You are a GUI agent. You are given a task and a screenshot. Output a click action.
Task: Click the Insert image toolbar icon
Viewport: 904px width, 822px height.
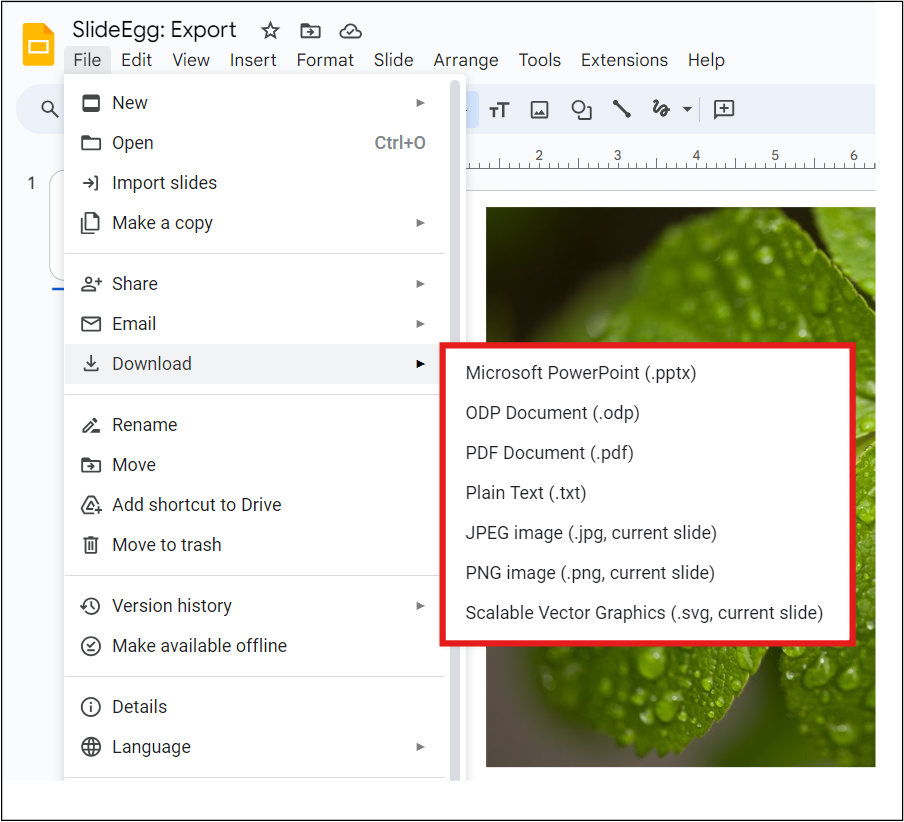(x=539, y=109)
